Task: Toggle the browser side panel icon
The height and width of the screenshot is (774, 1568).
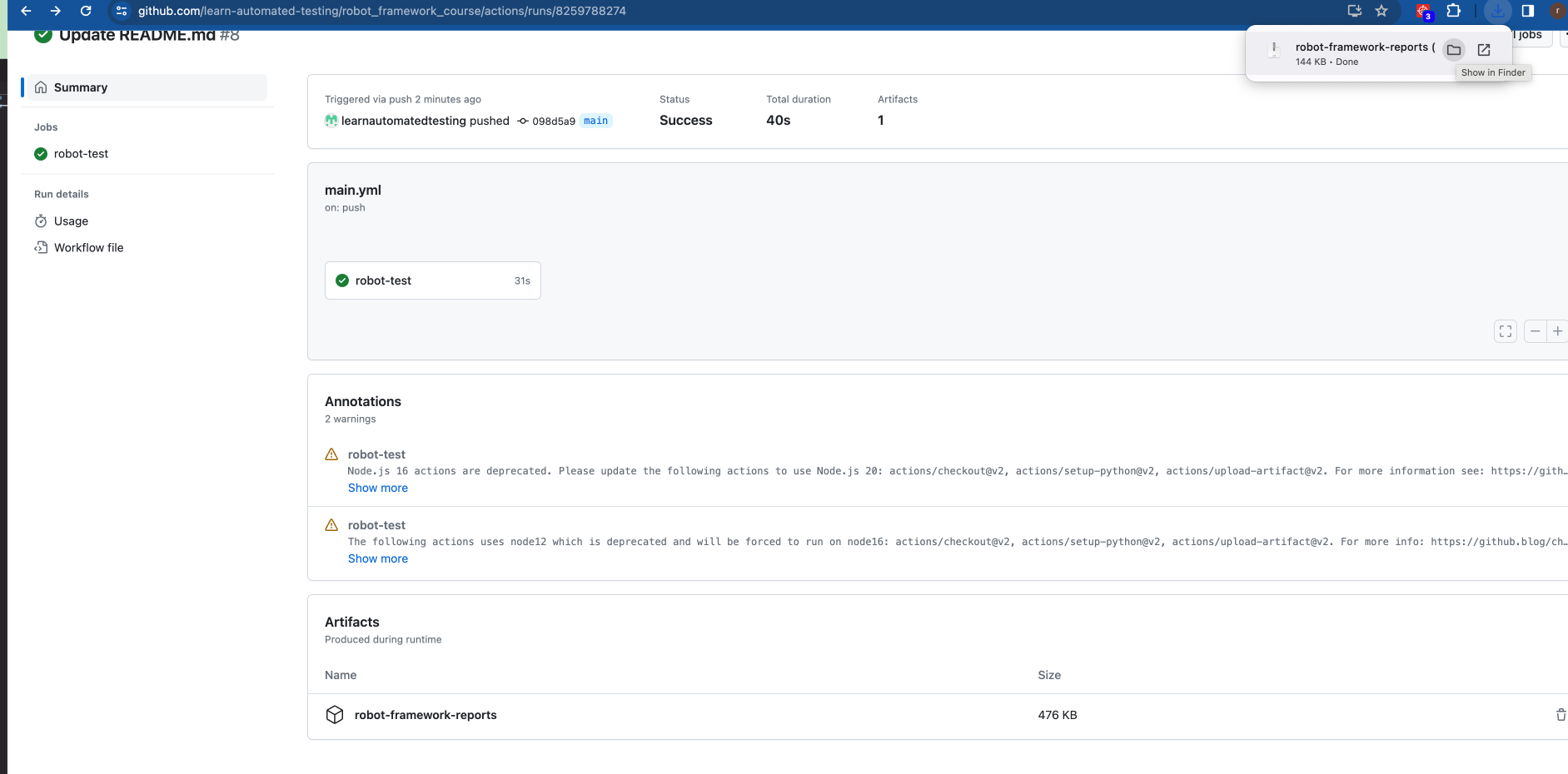Action: coord(1528,11)
